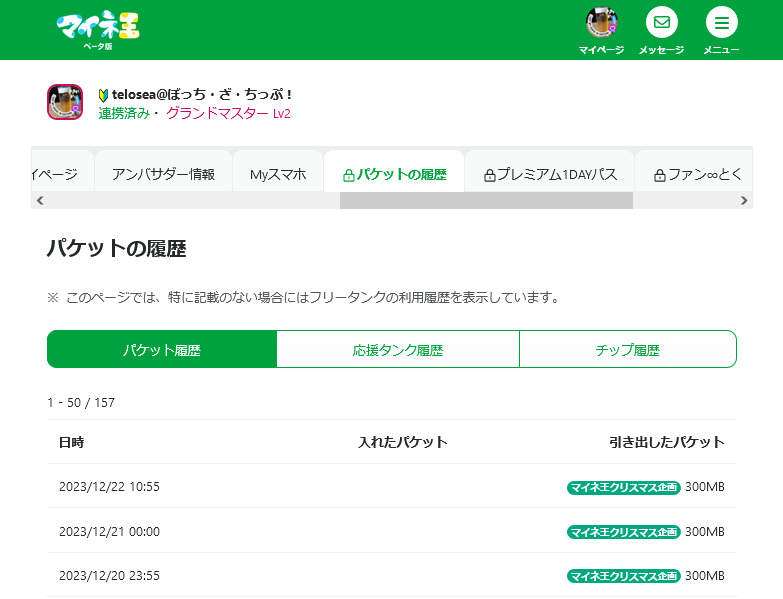
Task: Click マイネ王クリスマス企画 badge for 2023/12/22
Action: [623, 488]
